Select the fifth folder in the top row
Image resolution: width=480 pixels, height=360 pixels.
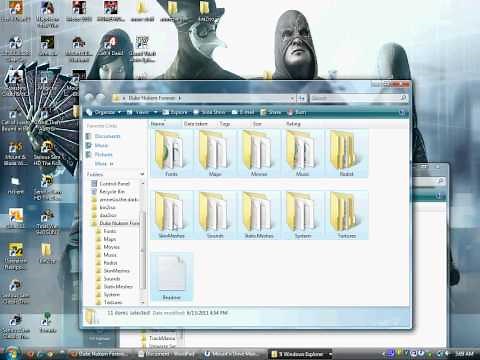point(346,153)
